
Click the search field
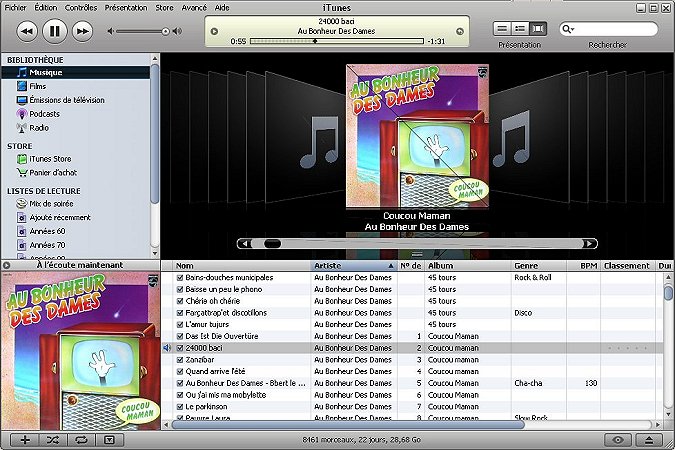609,29
